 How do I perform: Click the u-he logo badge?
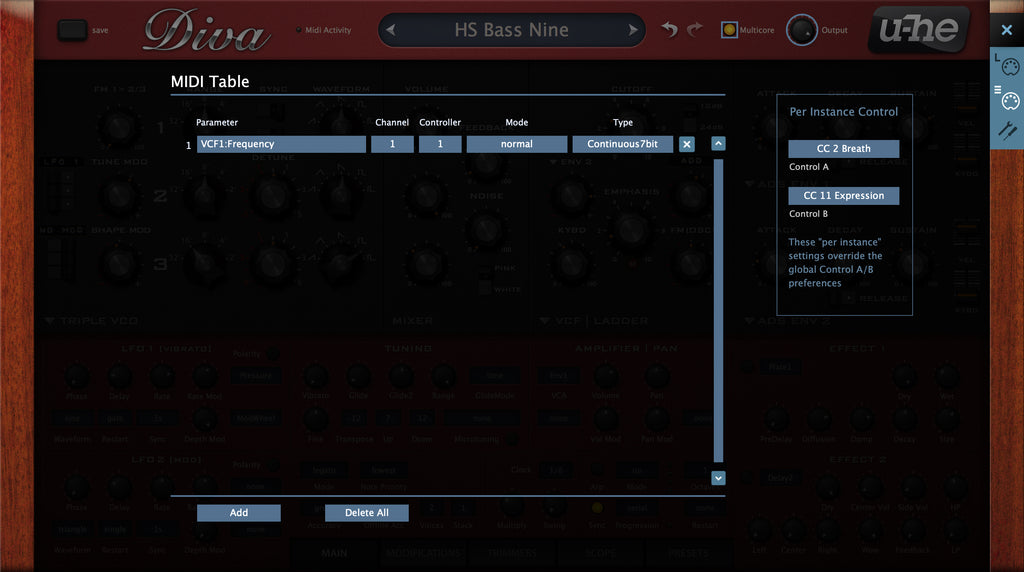click(920, 29)
